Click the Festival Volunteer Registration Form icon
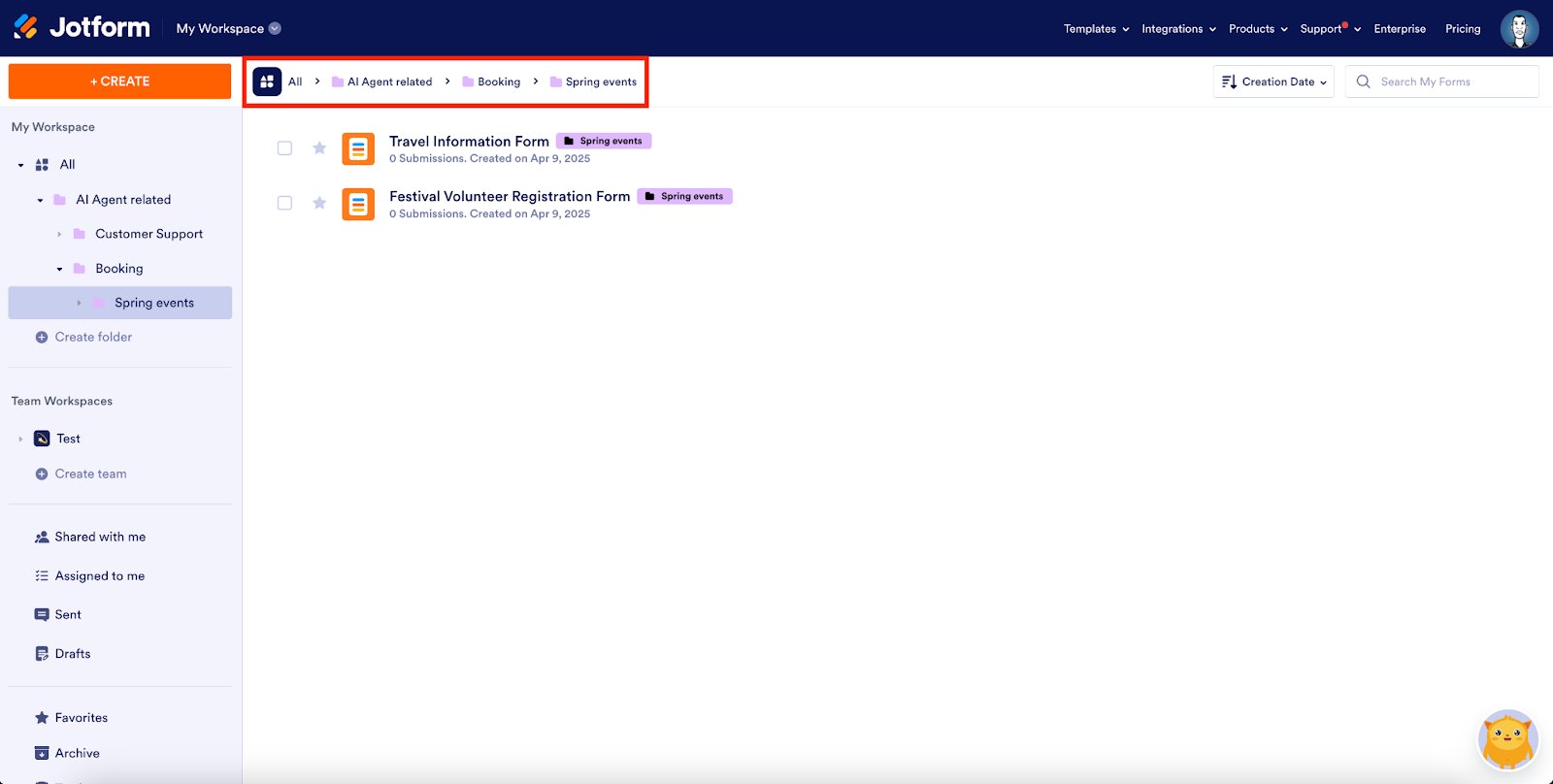This screenshot has width=1553, height=784. point(358,204)
